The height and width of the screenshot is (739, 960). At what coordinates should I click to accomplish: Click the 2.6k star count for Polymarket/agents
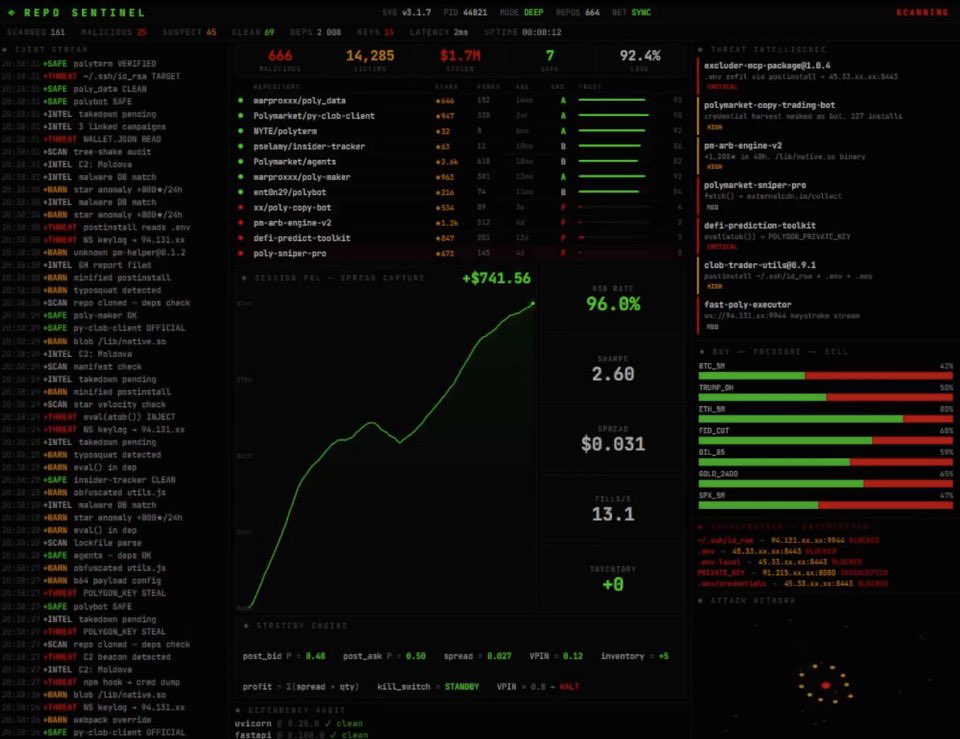447,162
